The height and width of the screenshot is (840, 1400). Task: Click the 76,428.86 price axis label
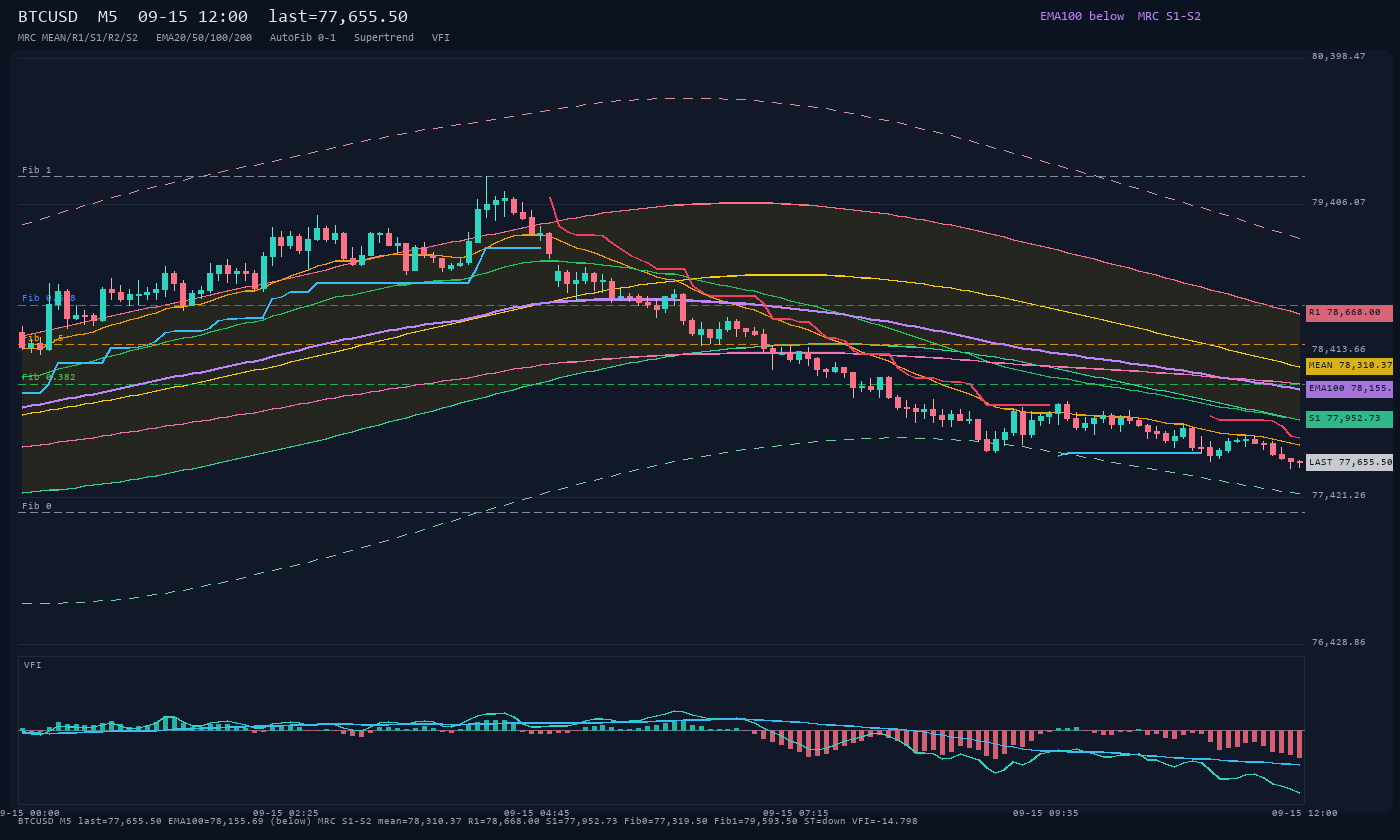(1338, 642)
